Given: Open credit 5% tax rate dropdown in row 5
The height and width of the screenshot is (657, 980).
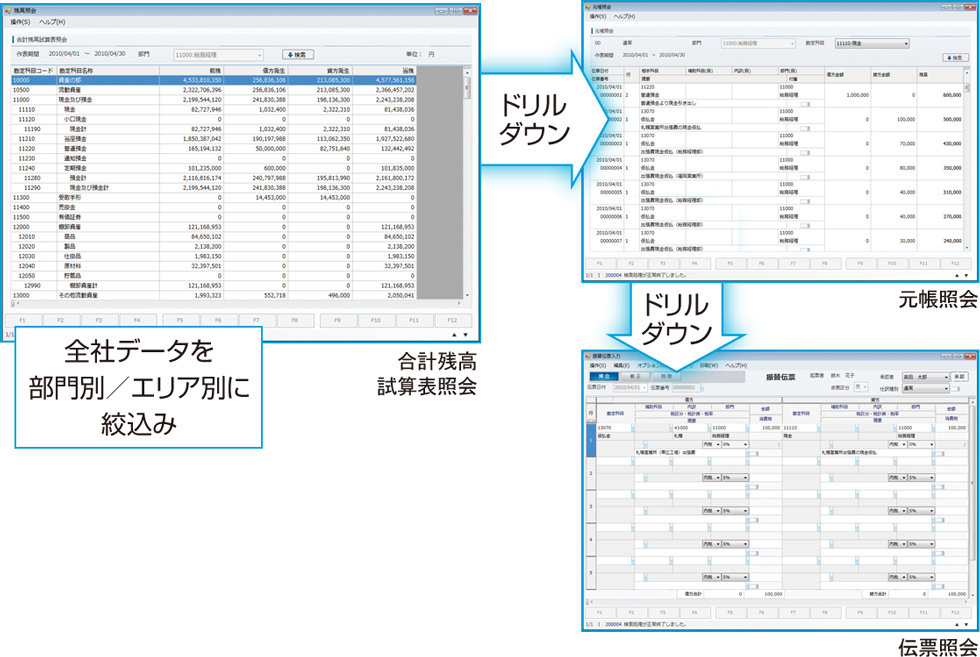Looking at the screenshot, I should click(x=921, y=577).
